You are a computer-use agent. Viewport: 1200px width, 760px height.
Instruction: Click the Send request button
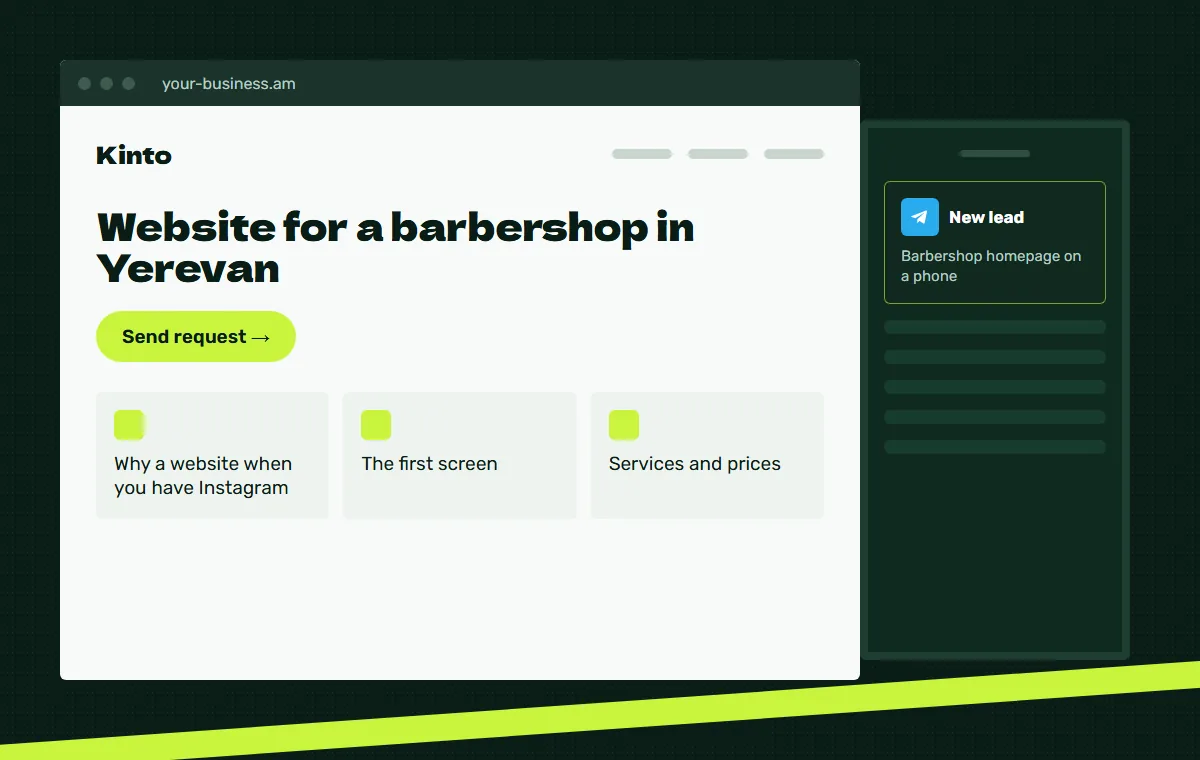(x=196, y=336)
